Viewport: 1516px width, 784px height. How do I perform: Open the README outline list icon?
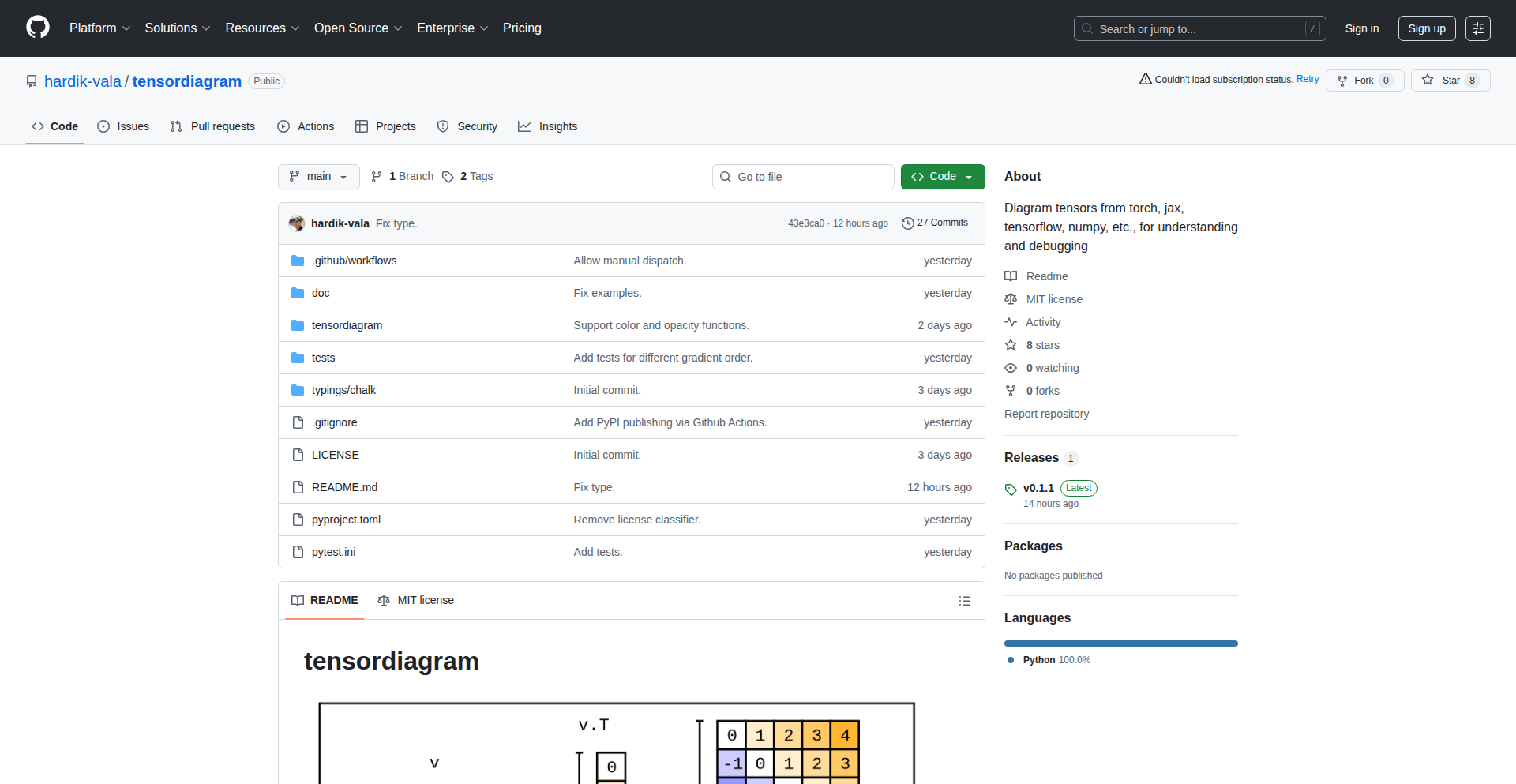[964, 601]
